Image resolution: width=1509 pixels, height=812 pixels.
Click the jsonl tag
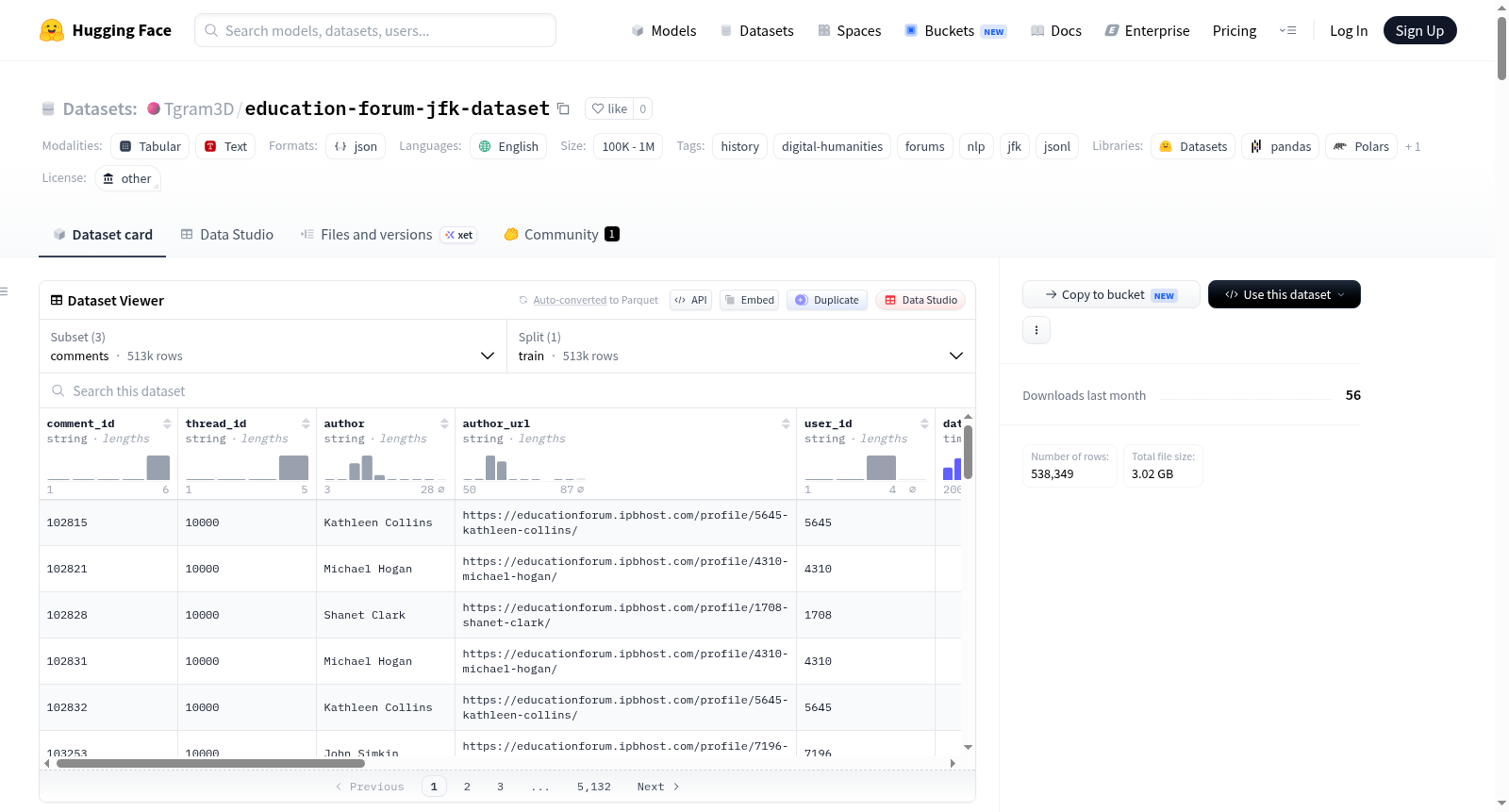click(x=1057, y=146)
